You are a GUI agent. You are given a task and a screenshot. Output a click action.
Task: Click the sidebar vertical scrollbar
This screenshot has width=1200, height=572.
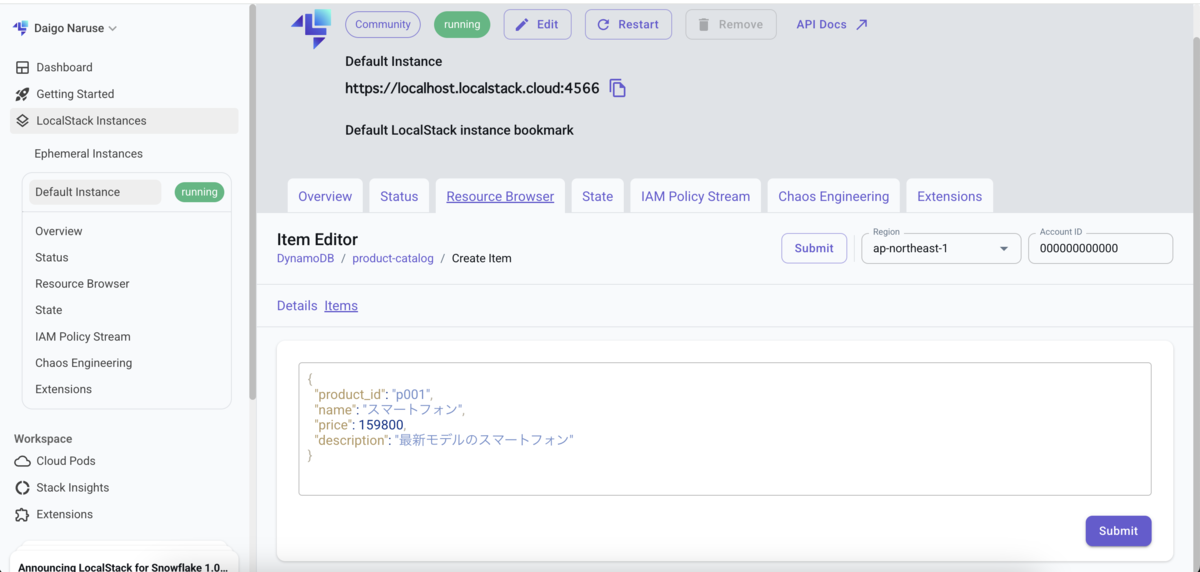[x=253, y=200]
